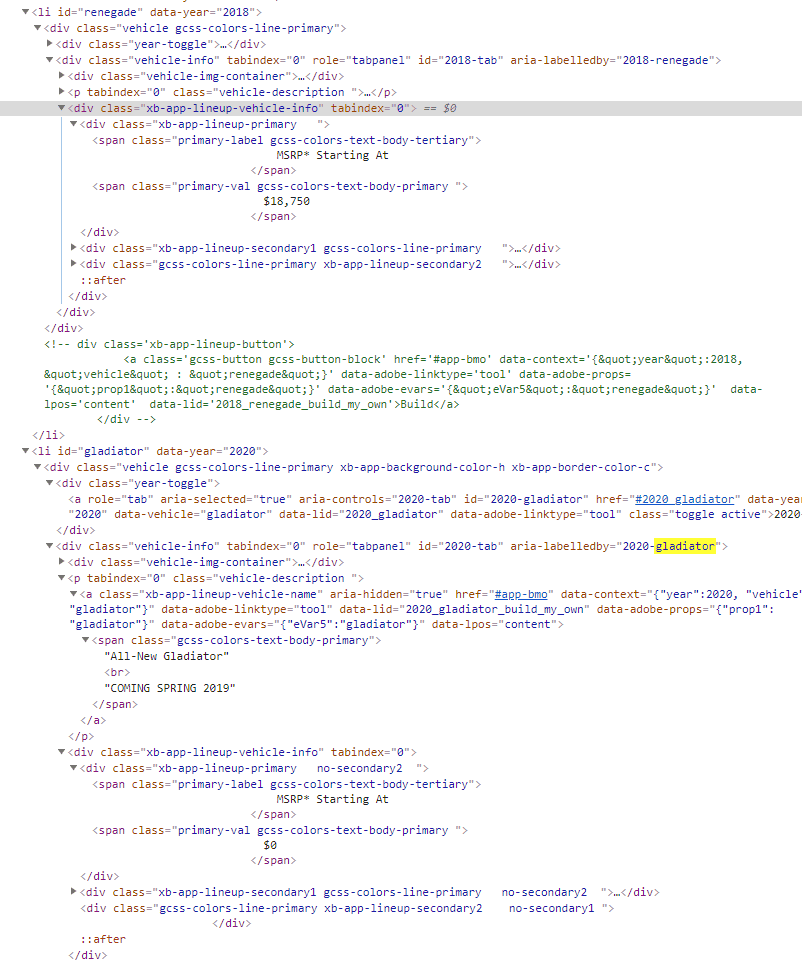Collapse the renegade "vehicle gcss-colors-line-primary" div
Screen dimensions: 802x966
[38, 28]
